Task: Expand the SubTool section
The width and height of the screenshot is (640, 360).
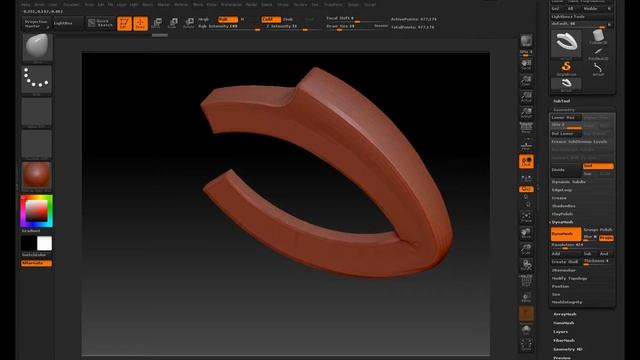Action: coord(562,101)
